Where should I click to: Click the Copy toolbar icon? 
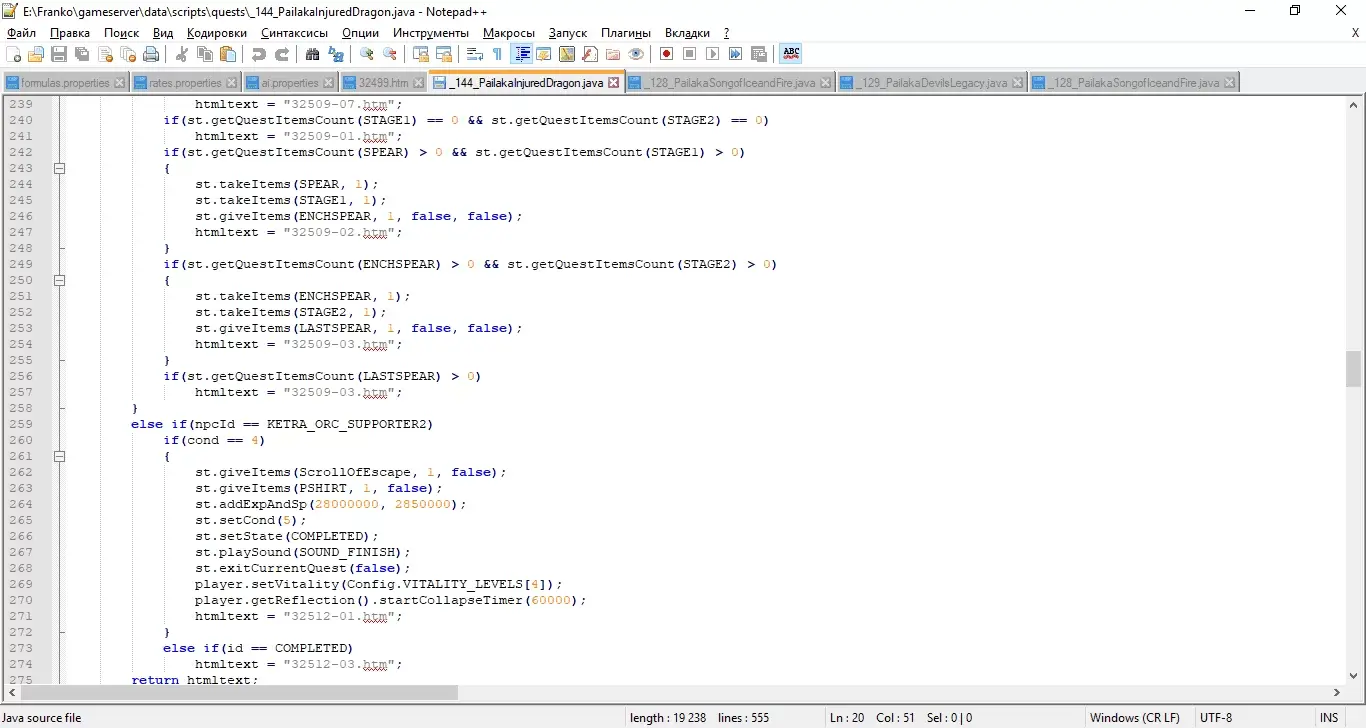(205, 54)
